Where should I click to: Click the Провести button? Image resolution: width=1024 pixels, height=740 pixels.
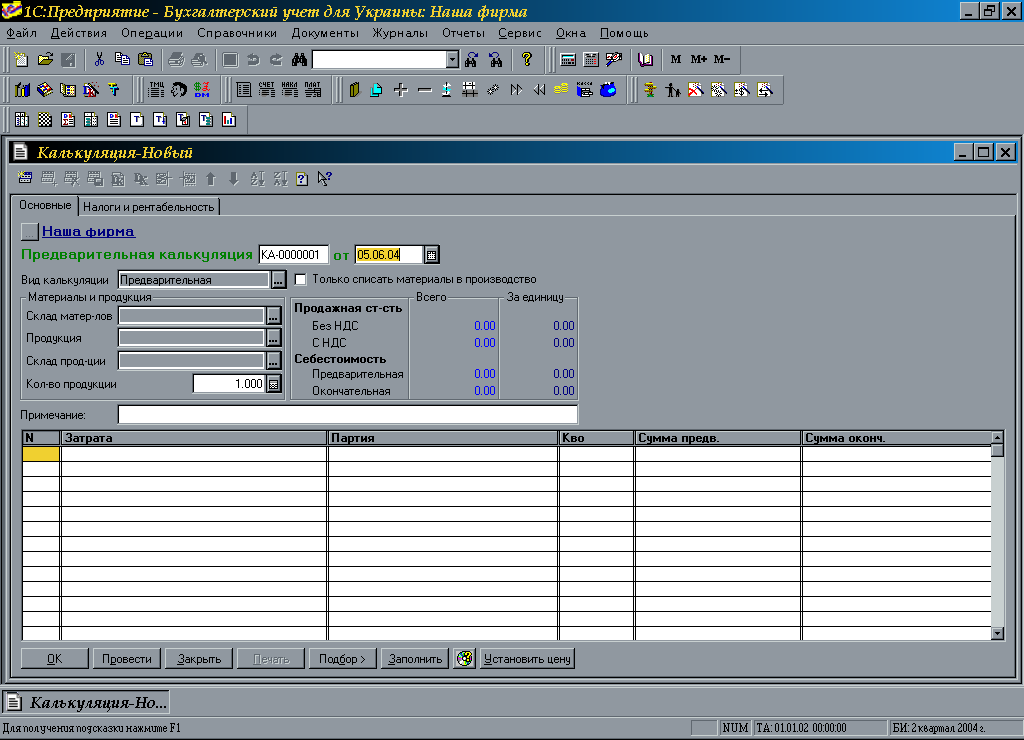point(127,659)
